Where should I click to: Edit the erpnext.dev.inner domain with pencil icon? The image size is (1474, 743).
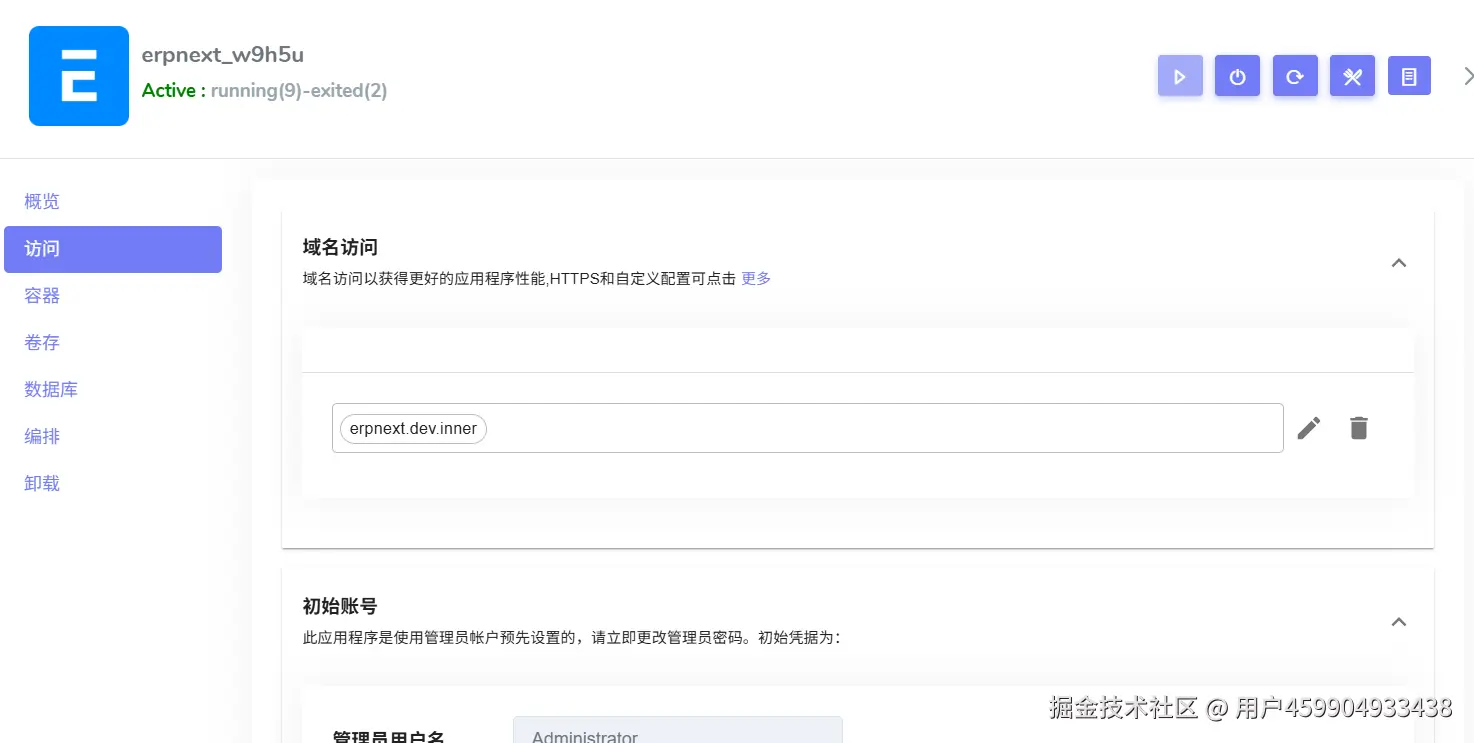point(1309,428)
